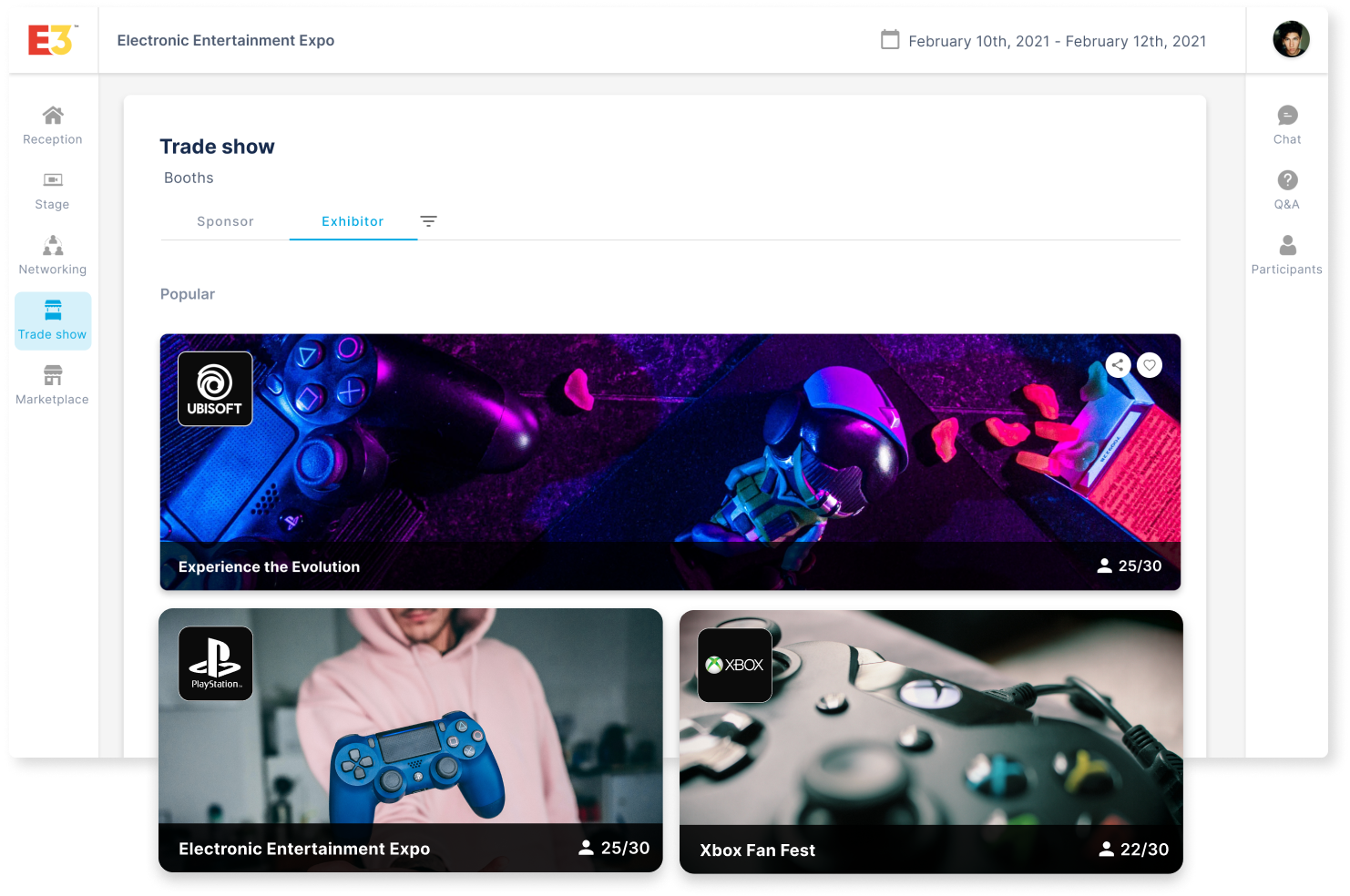Click the Trade show label in sidebar
Viewport: 1350px width, 896px height.
53,334
